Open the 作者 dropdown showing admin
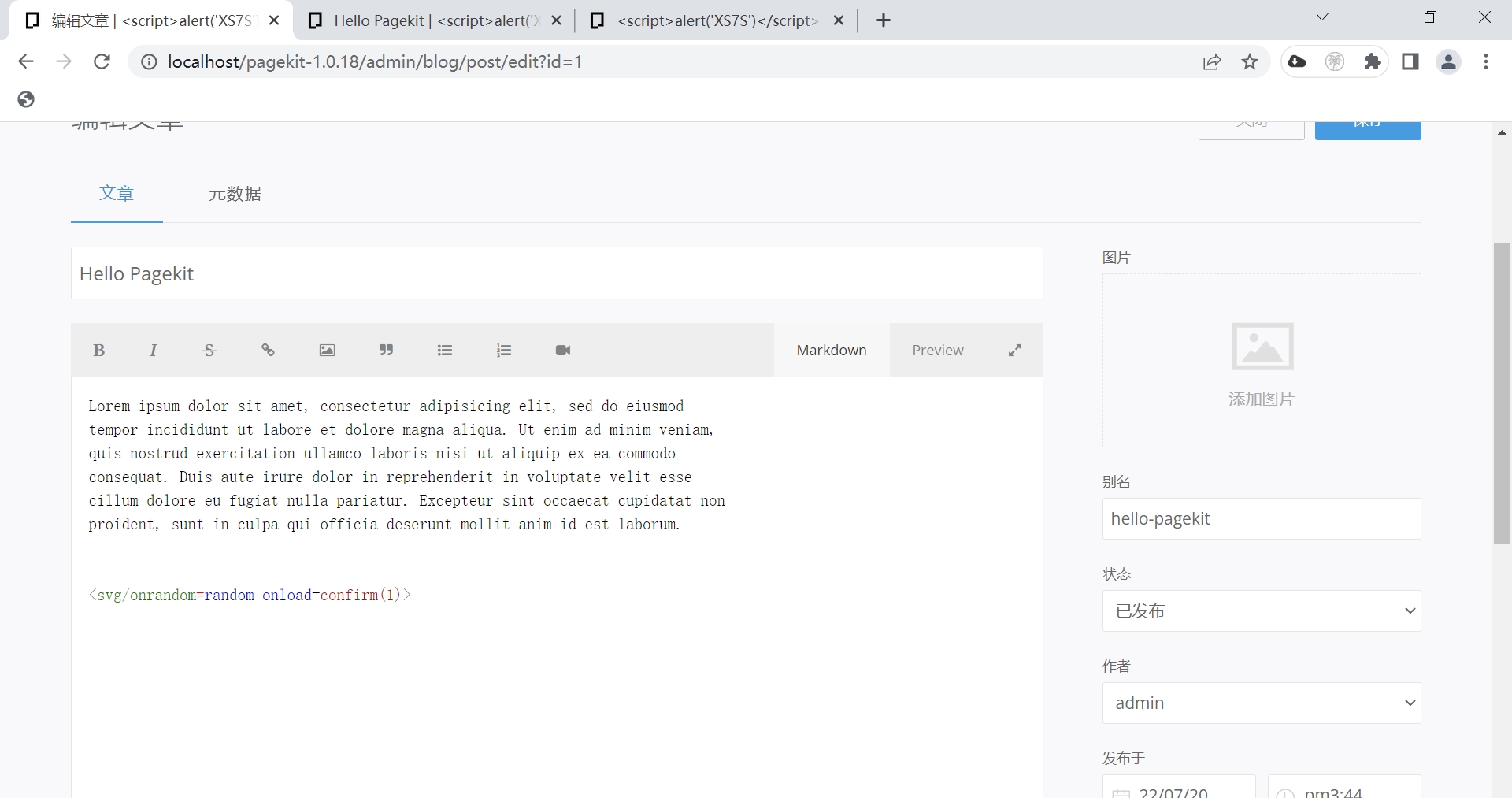 pos(1262,703)
